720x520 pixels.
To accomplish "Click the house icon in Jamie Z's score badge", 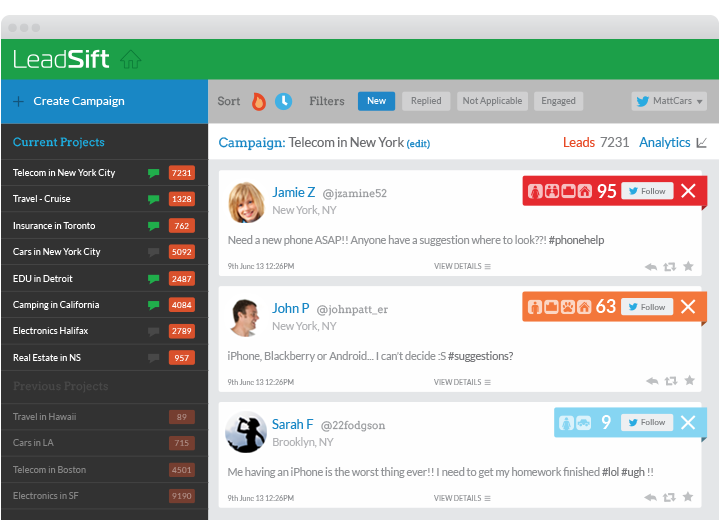I will pos(585,191).
